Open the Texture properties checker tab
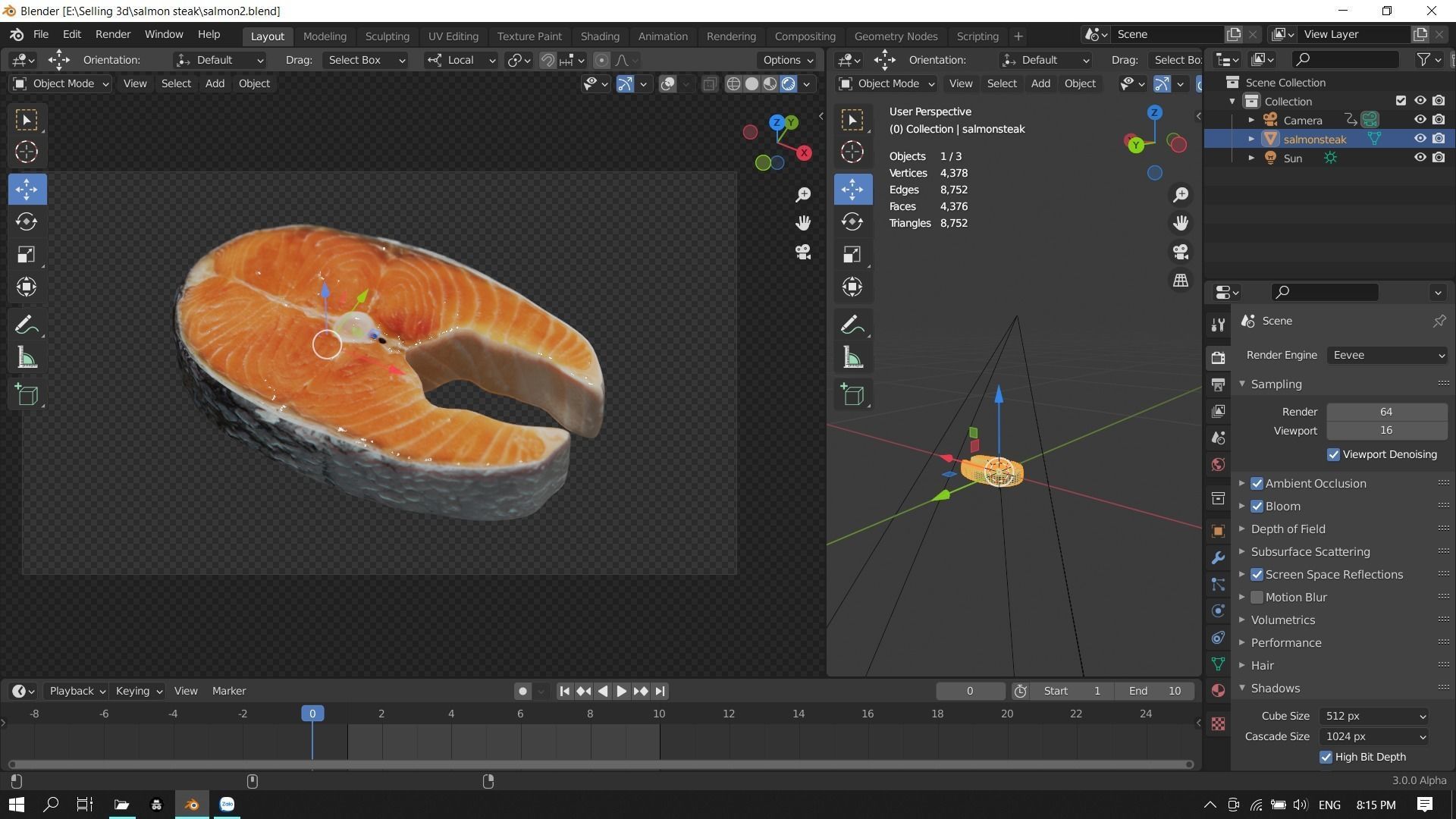 coord(1218,724)
